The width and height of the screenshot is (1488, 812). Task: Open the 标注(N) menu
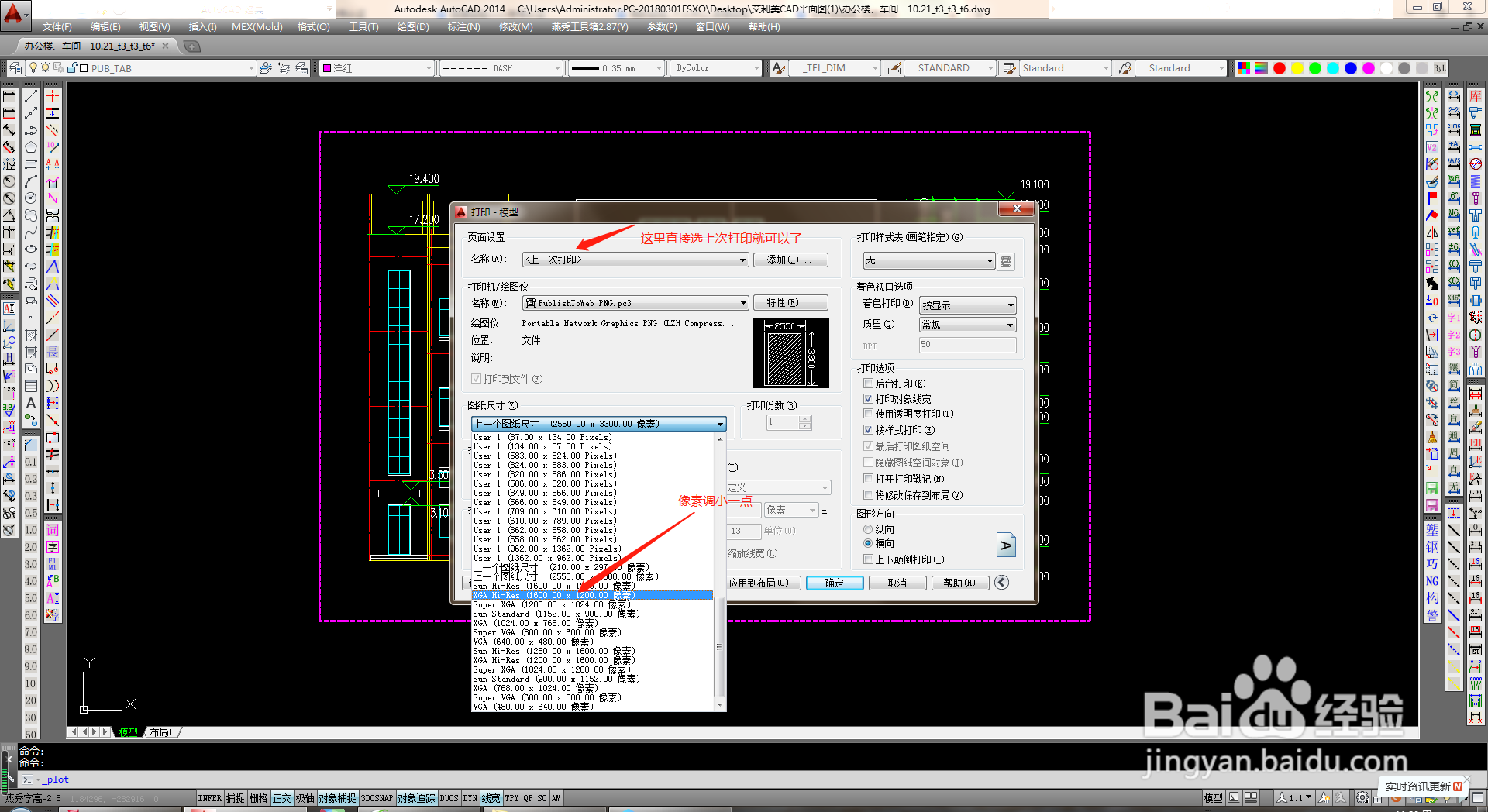click(x=463, y=27)
